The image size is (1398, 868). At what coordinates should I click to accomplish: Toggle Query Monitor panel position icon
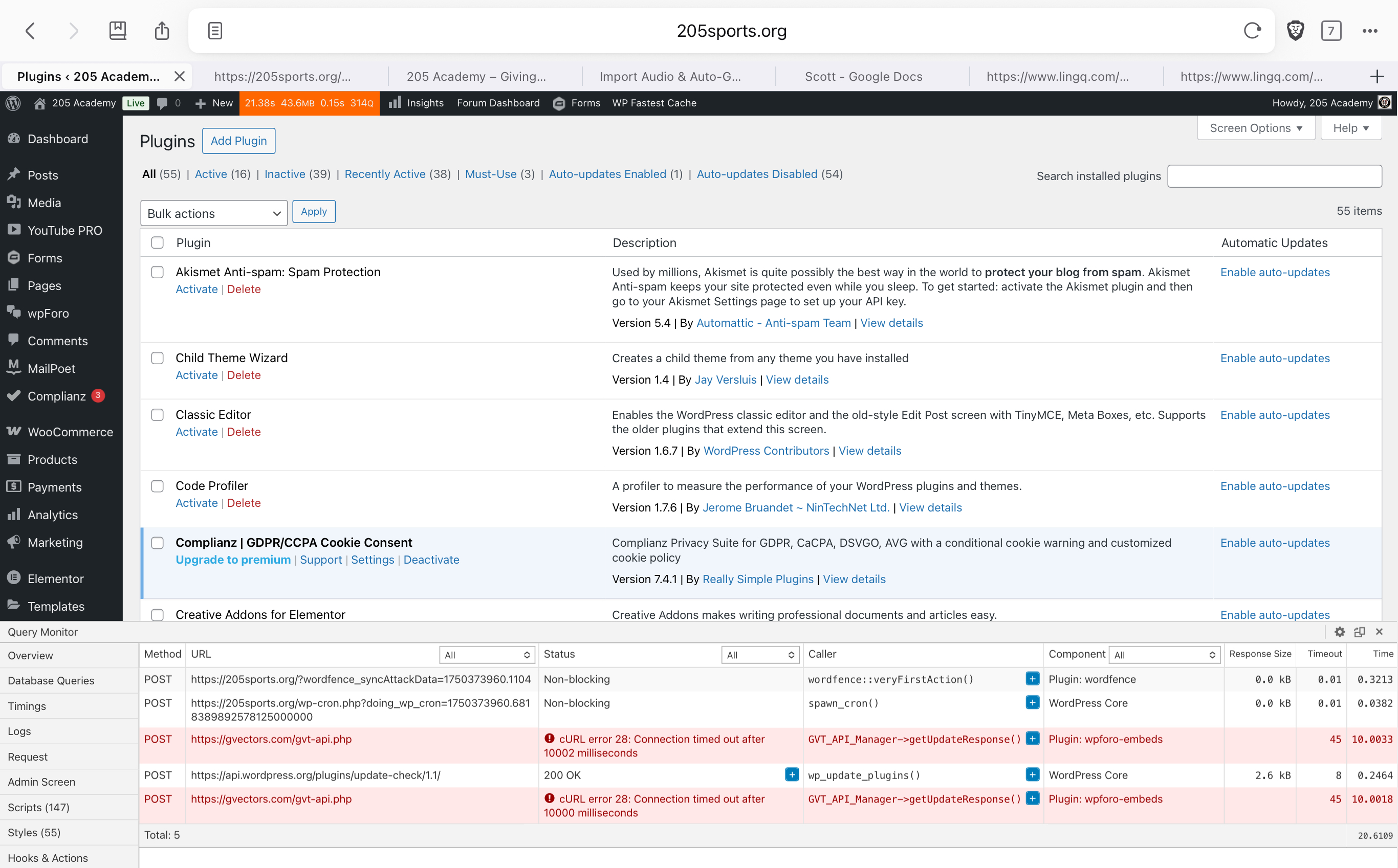pos(1359,632)
